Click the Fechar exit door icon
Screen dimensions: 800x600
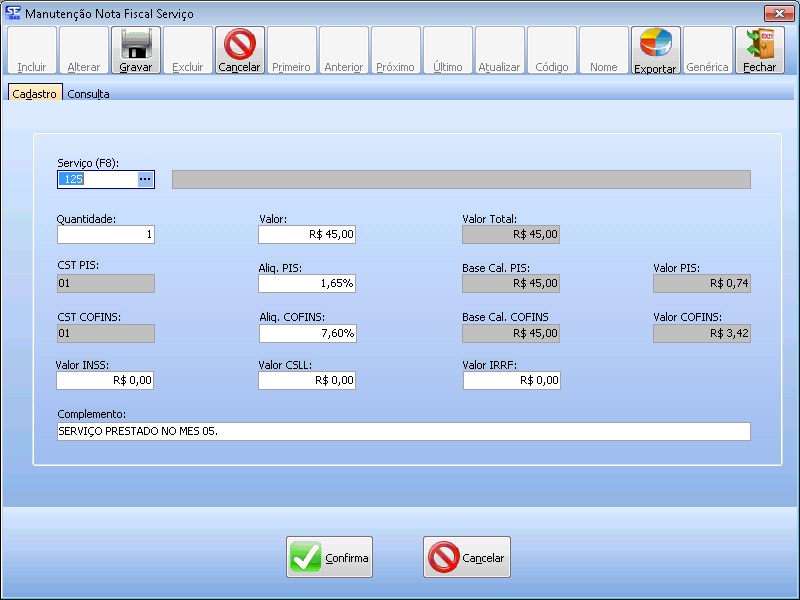pos(759,50)
